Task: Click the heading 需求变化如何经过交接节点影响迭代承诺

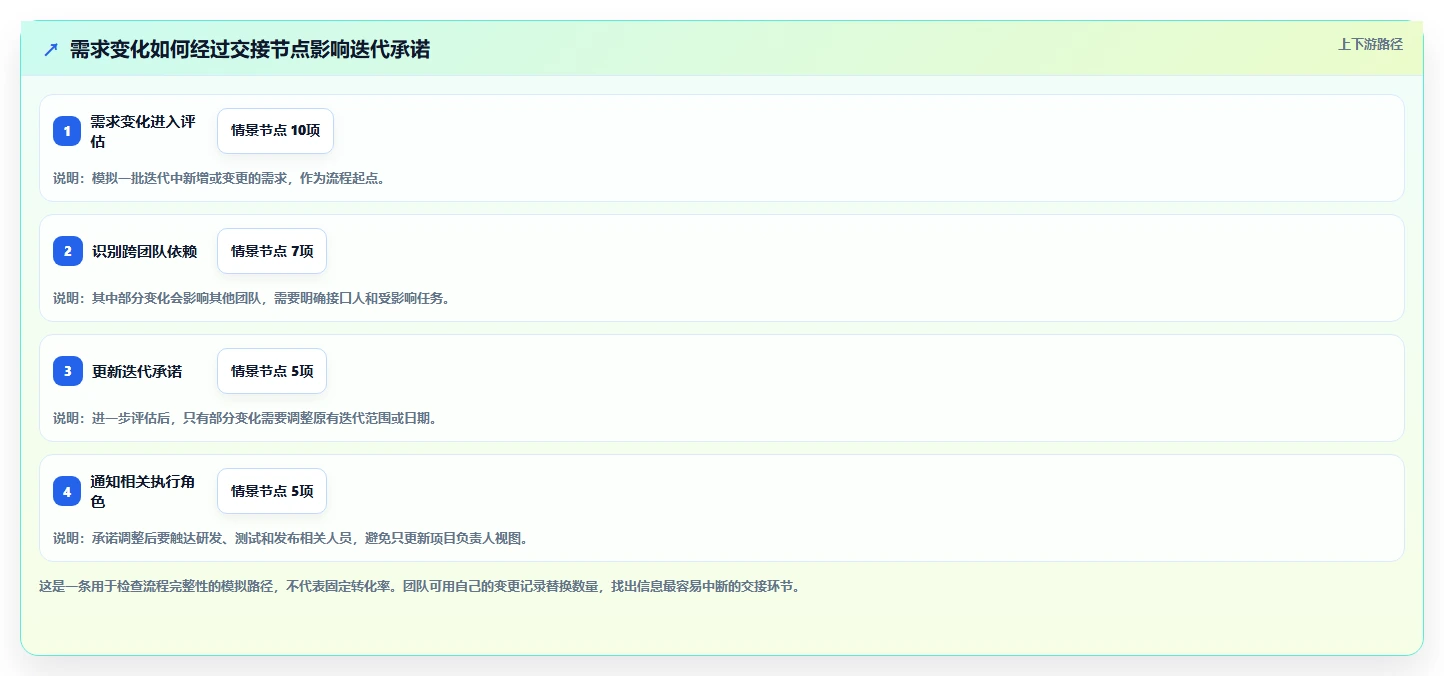Action: (x=250, y=50)
